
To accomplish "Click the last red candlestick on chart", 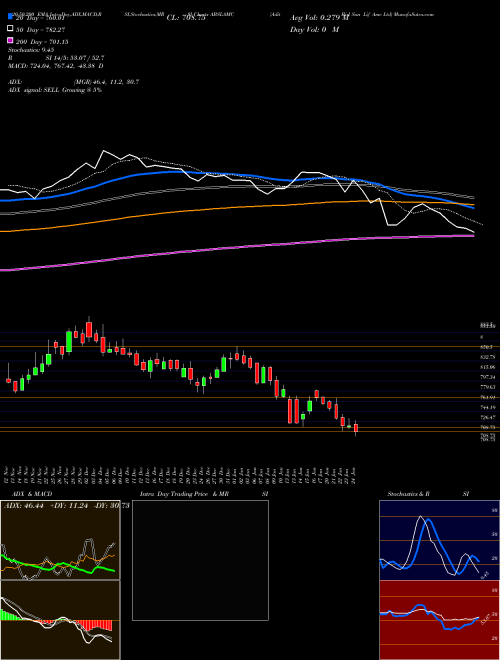I will [x=356, y=428].
